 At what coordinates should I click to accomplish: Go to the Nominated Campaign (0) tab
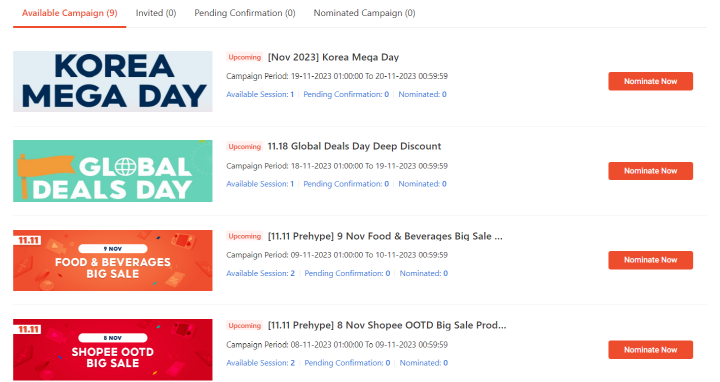(x=364, y=13)
